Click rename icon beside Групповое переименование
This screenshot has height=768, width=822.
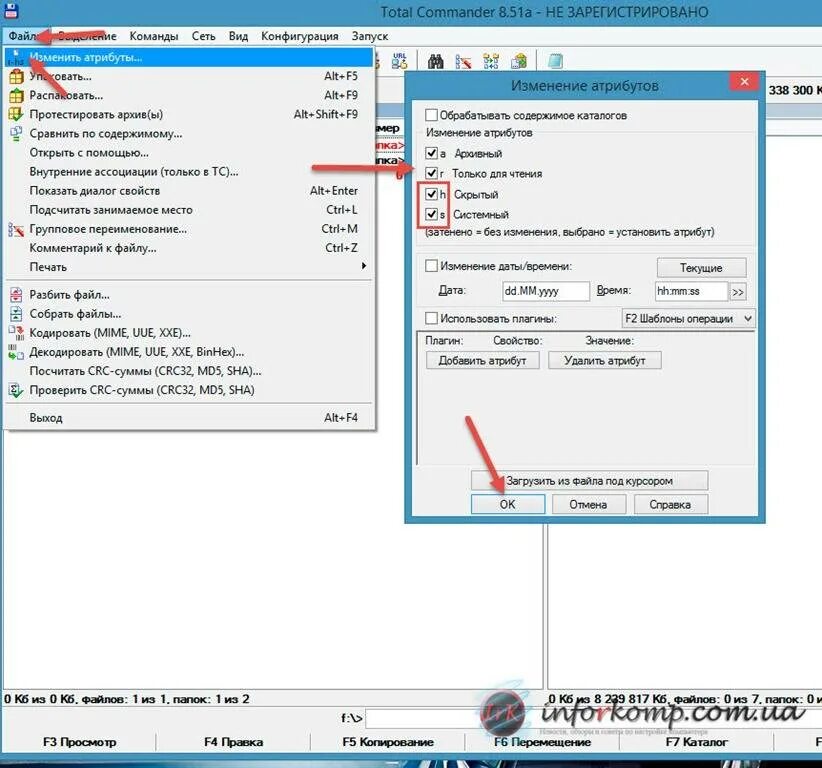coord(16,229)
